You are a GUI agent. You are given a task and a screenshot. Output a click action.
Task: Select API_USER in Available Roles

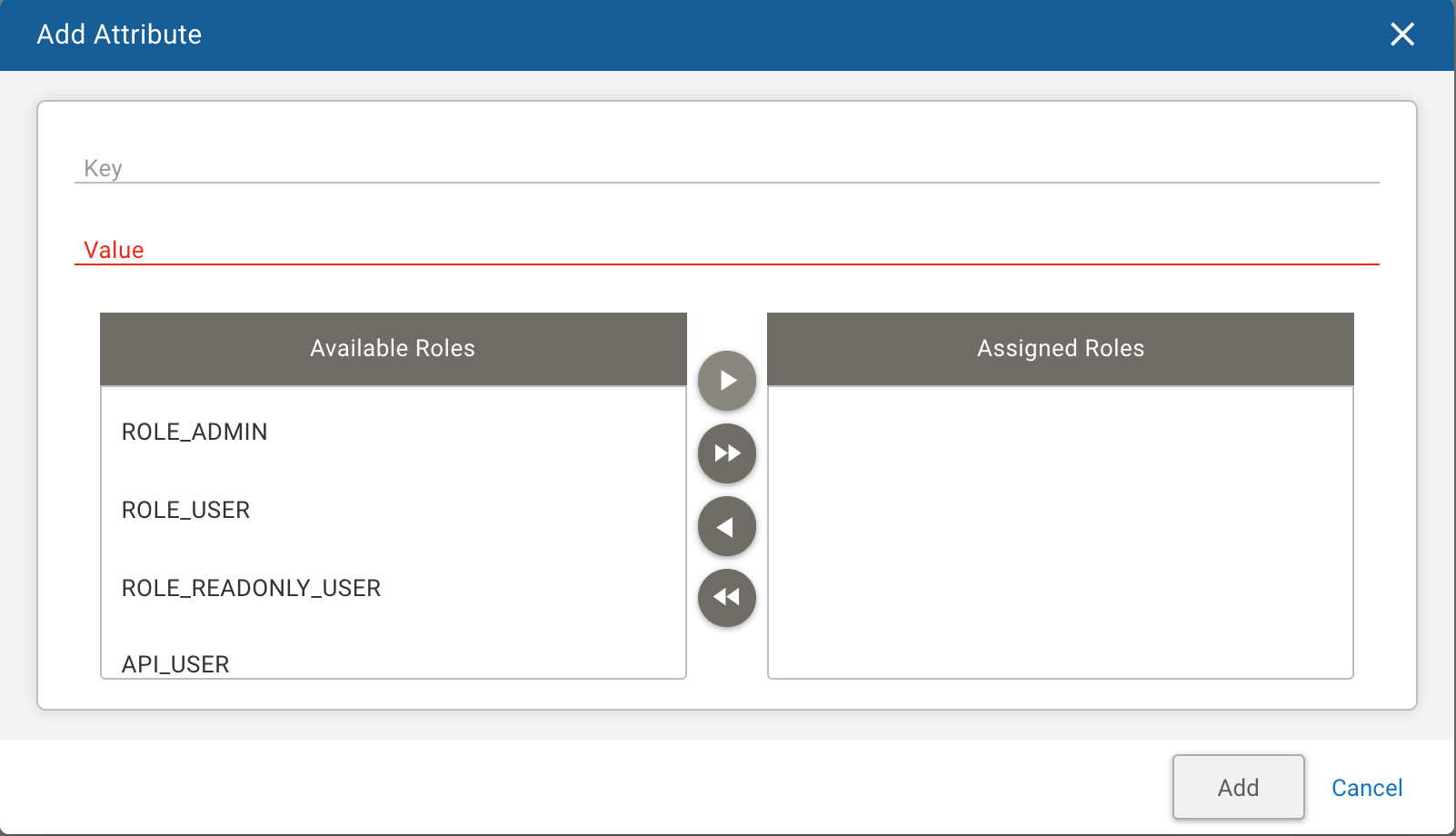(x=175, y=663)
